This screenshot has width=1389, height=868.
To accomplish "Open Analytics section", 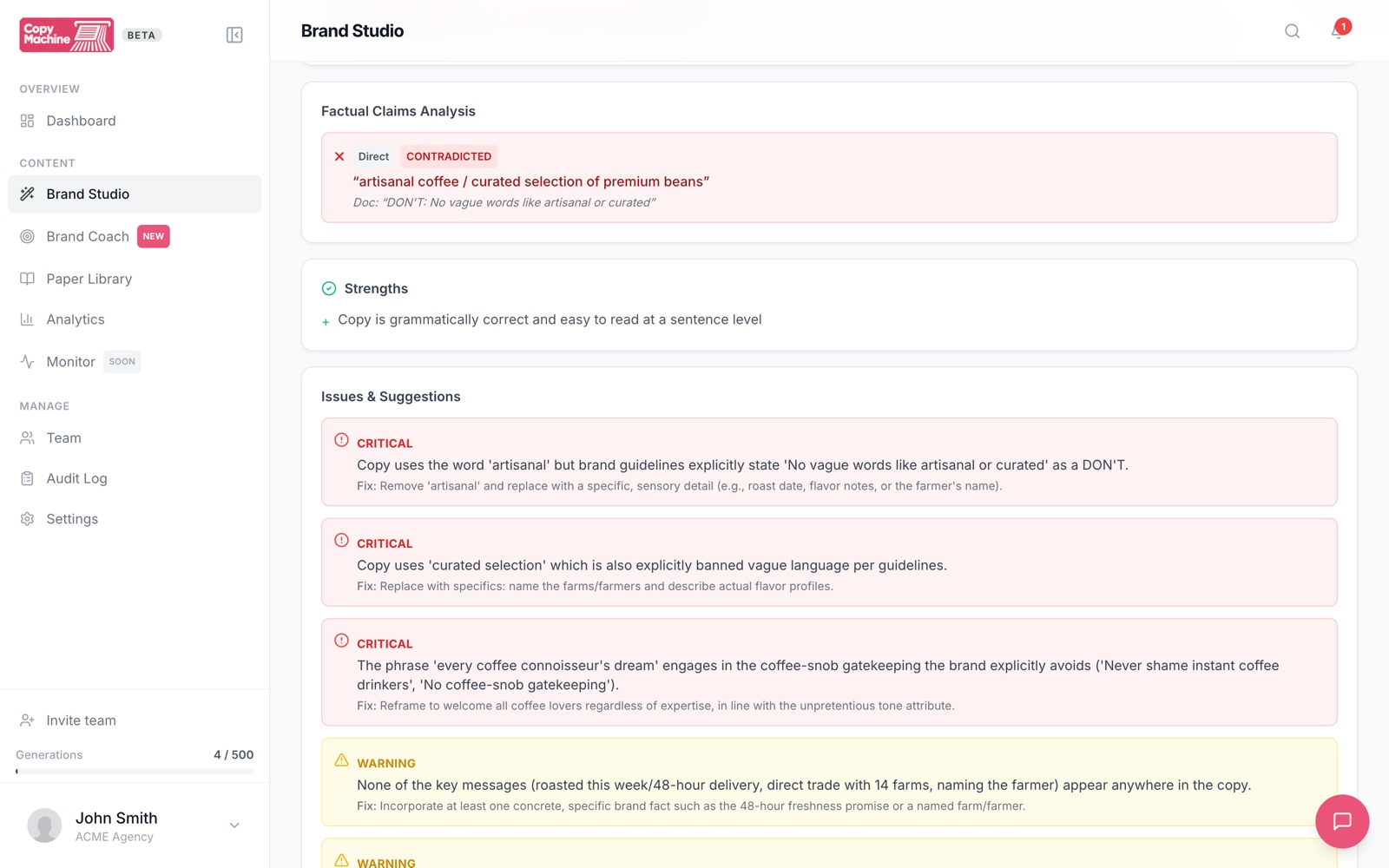I will click(135, 319).
